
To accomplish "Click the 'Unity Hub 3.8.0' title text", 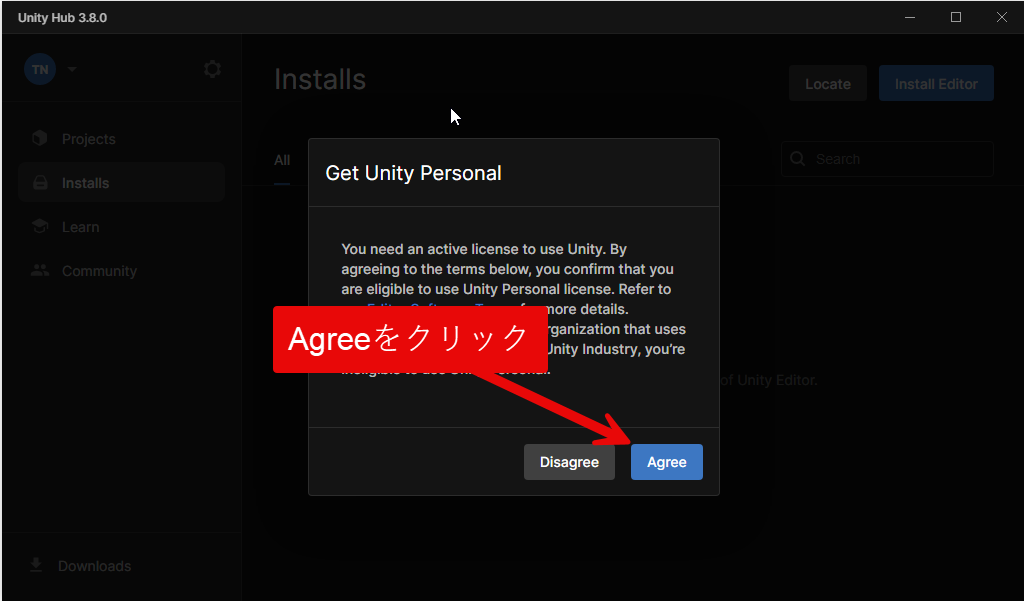I will tap(63, 18).
